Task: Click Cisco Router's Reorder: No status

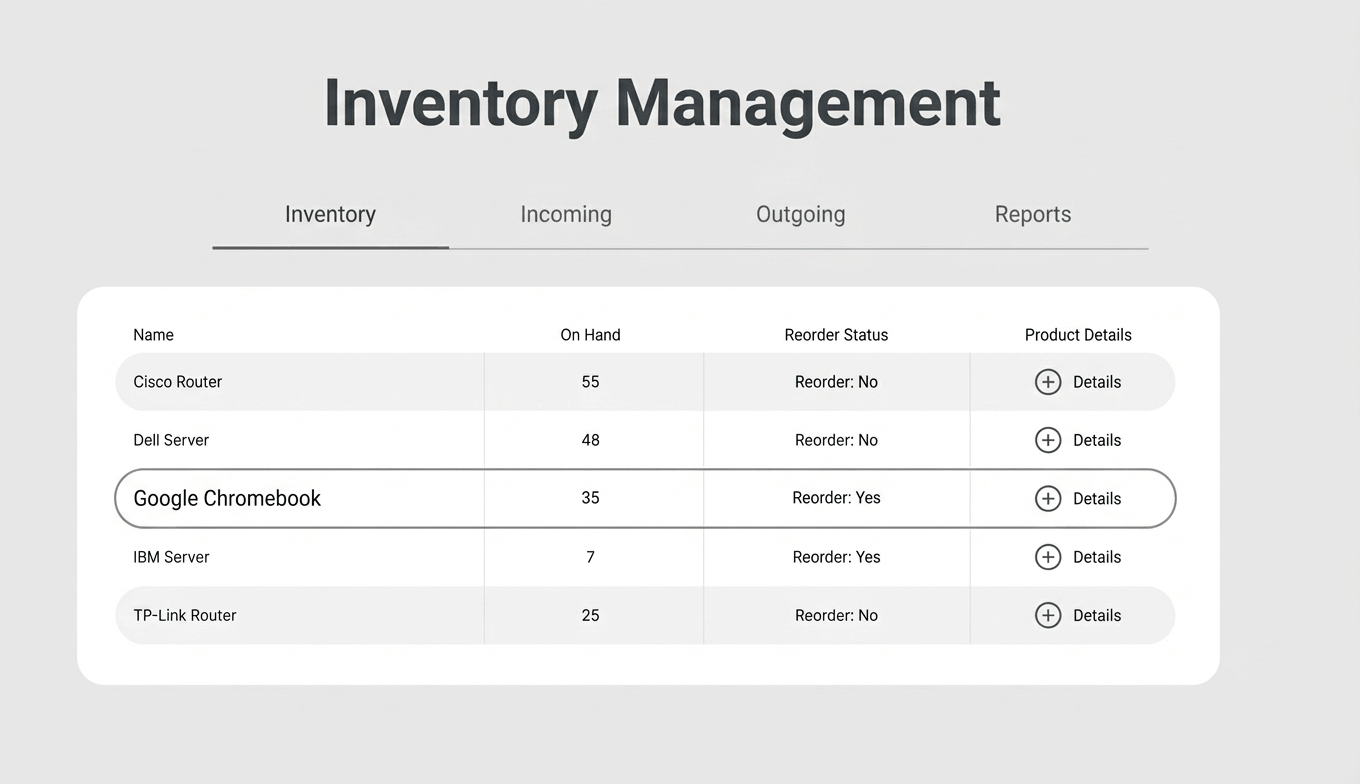Action: coord(836,382)
